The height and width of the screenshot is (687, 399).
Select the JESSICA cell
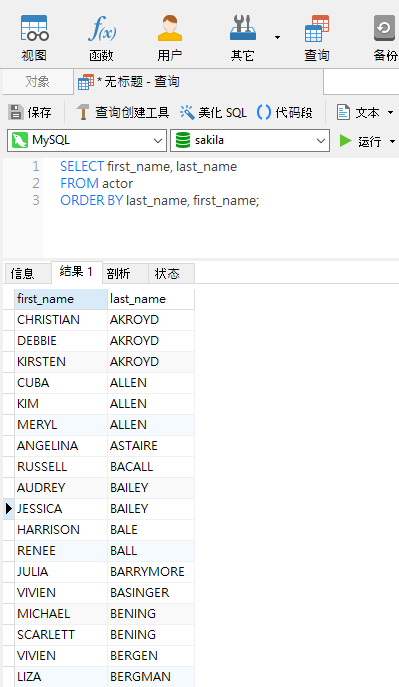[61, 509]
